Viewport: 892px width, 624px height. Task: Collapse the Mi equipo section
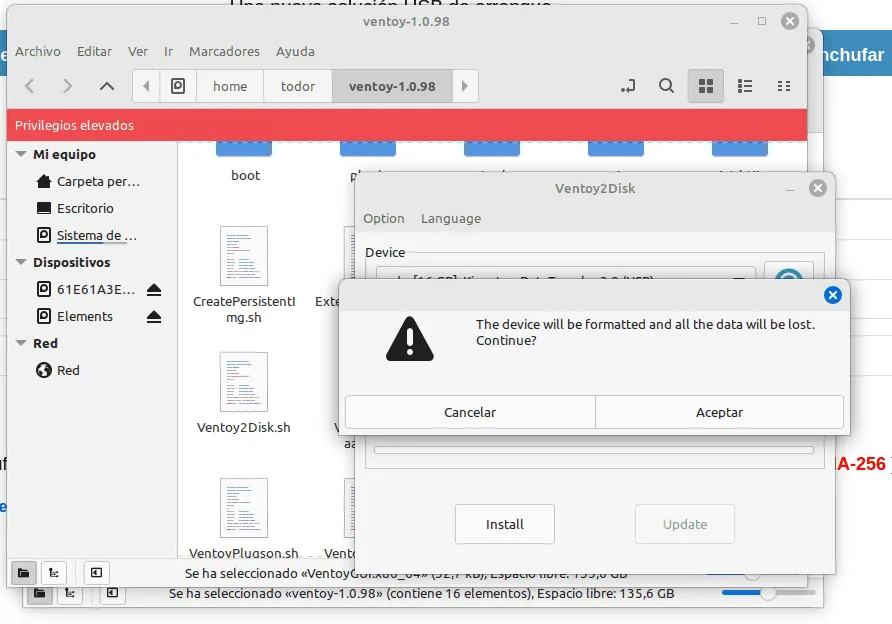point(21,154)
